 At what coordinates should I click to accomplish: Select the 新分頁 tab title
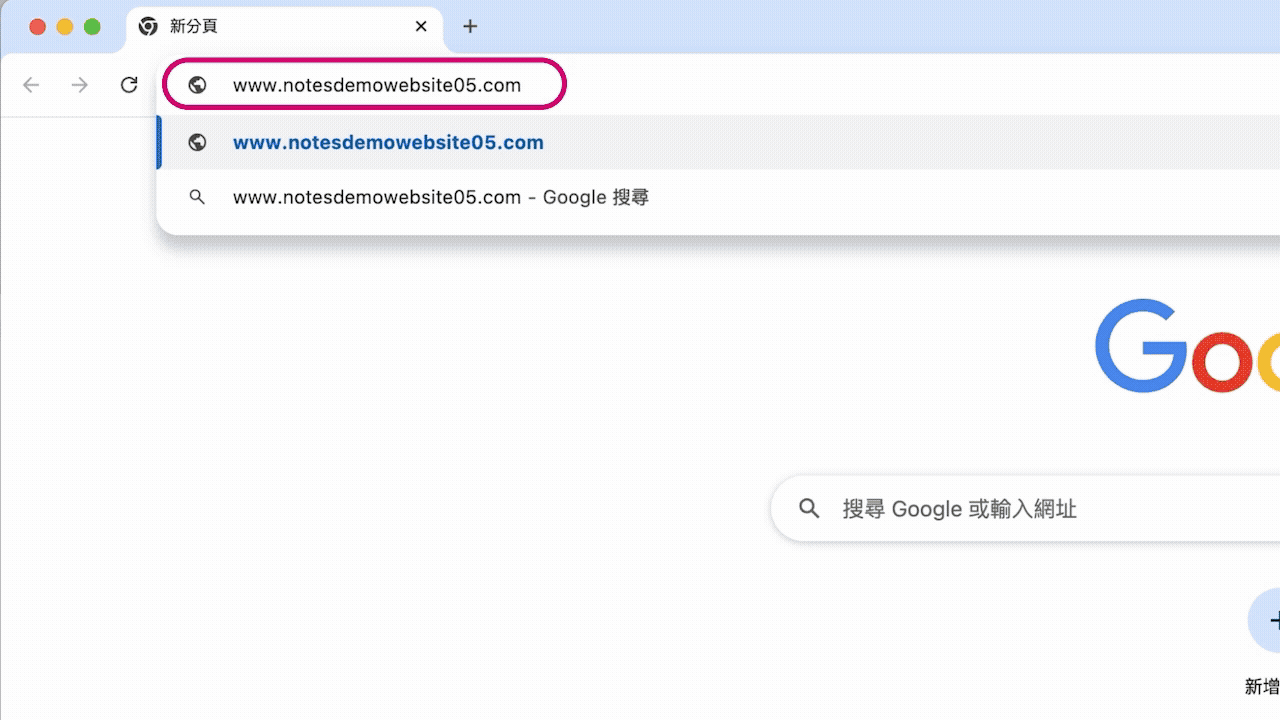click(x=194, y=27)
